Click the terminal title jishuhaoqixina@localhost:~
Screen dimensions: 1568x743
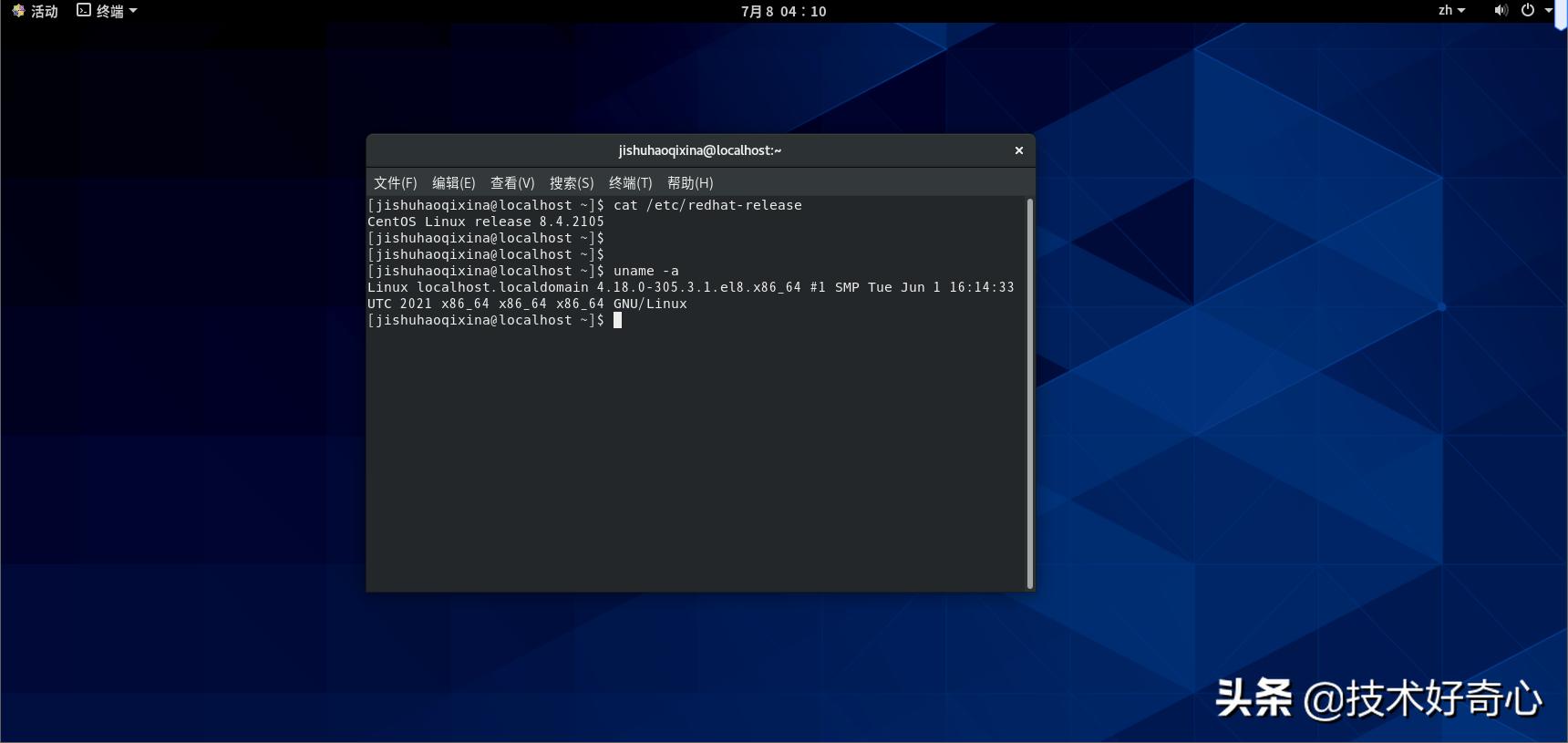[x=700, y=150]
